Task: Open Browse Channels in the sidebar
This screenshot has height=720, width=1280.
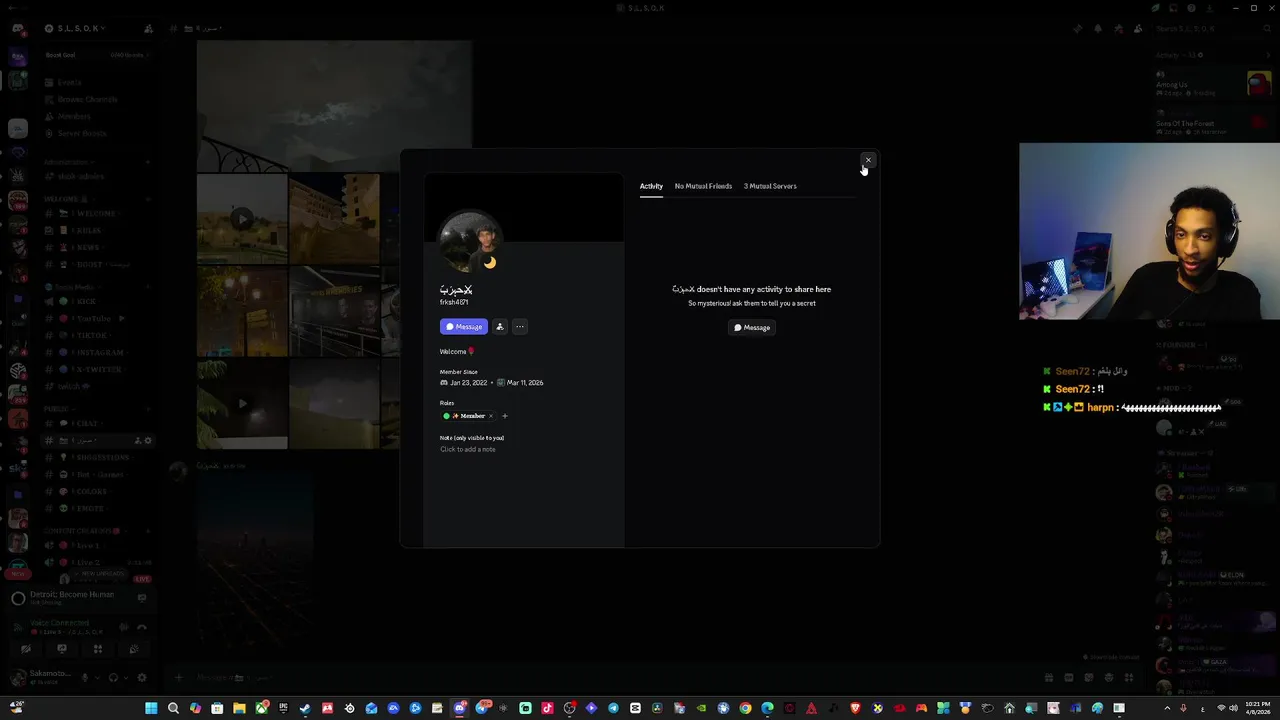Action: pyautogui.click(x=88, y=99)
